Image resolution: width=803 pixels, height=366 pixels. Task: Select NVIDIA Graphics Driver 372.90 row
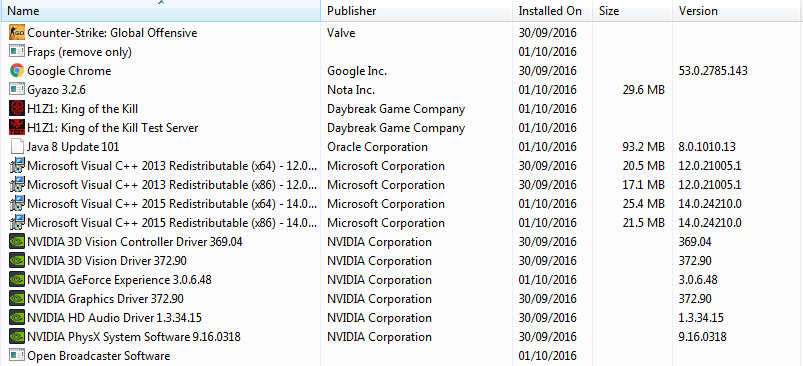[x=402, y=299]
